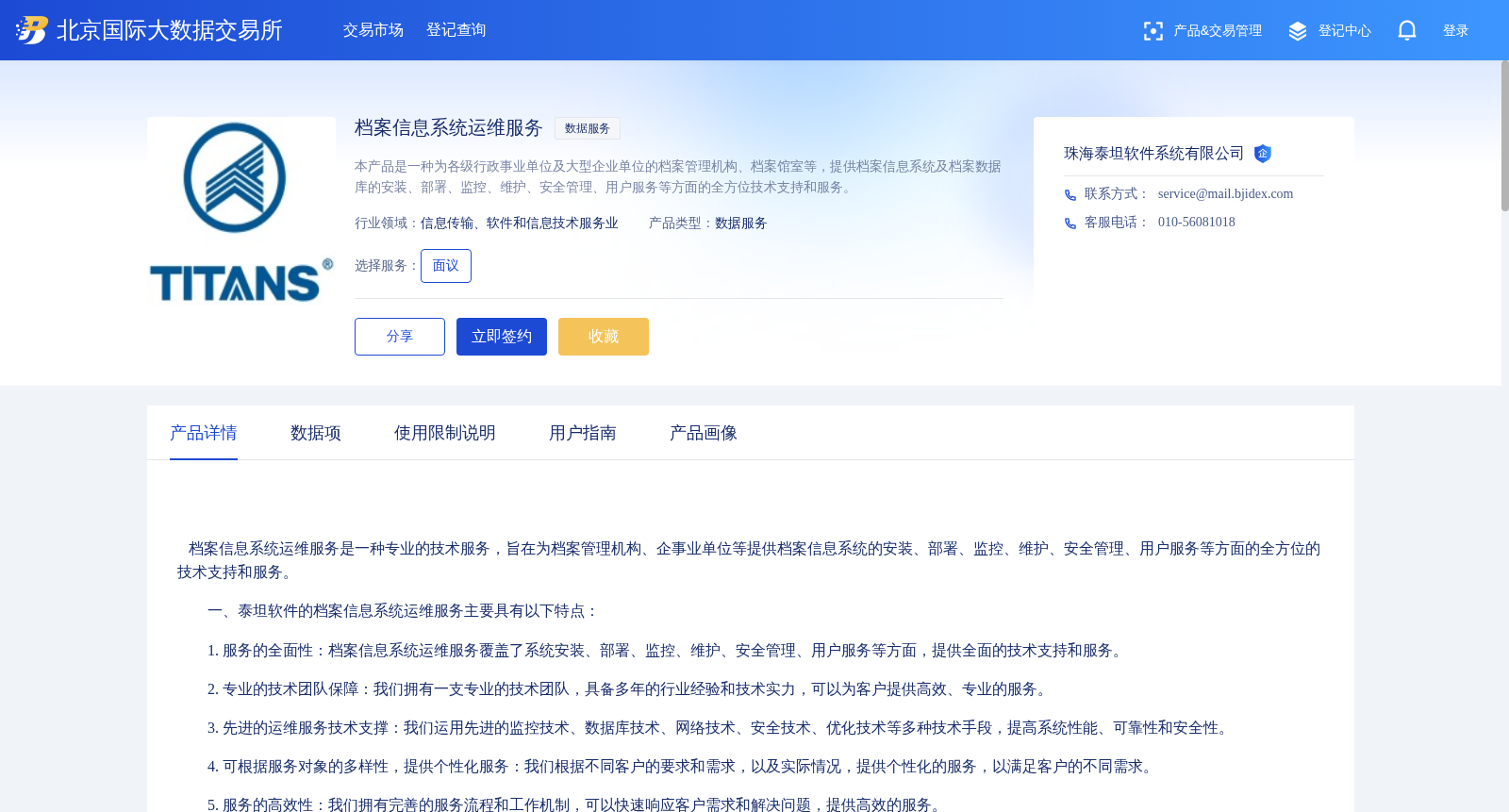
Task: Click industry value 信息传输、软件和信息技术服务业
Action: coord(520,224)
